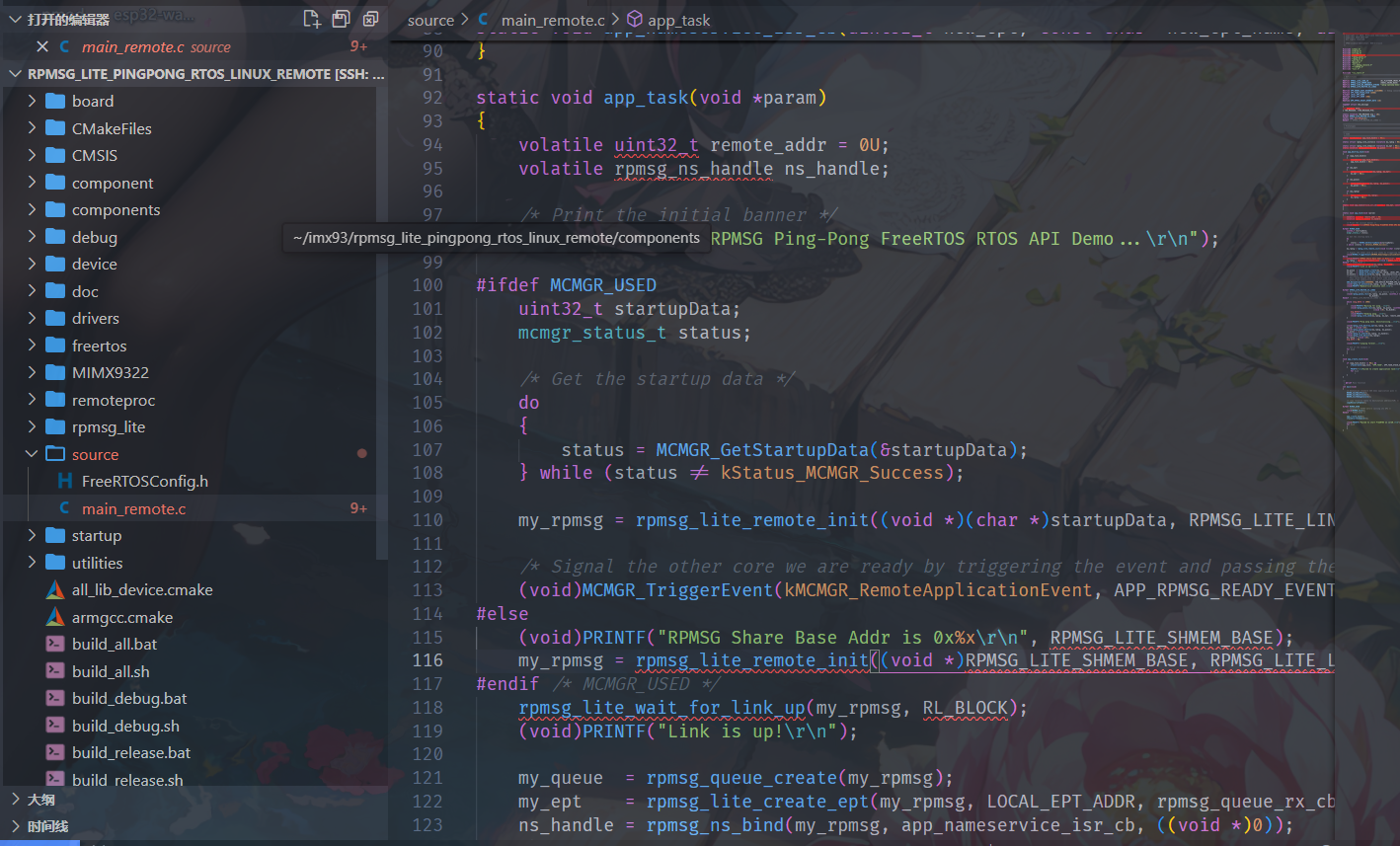Click line number 116 in gutter
The width and height of the screenshot is (1400, 846).
point(428,660)
